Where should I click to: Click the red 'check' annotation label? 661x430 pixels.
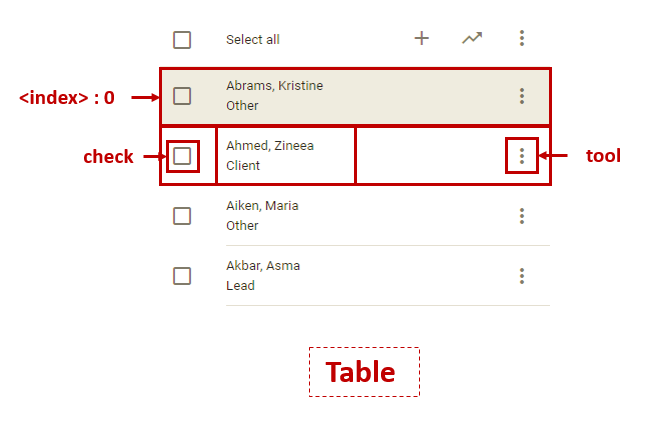[108, 157]
